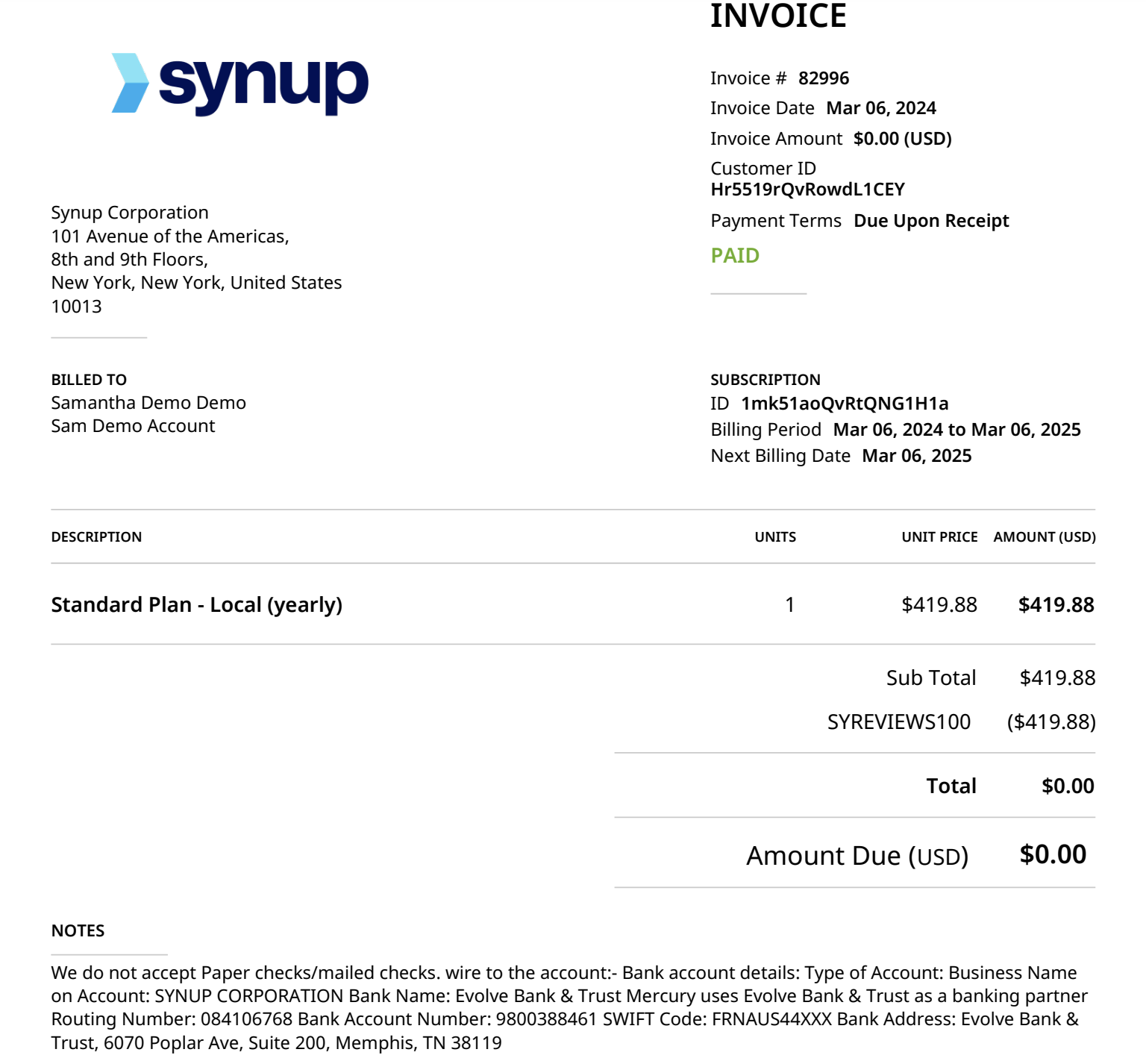Click the INVOICE heading
This screenshot has height=1064, width=1146.
click(778, 16)
